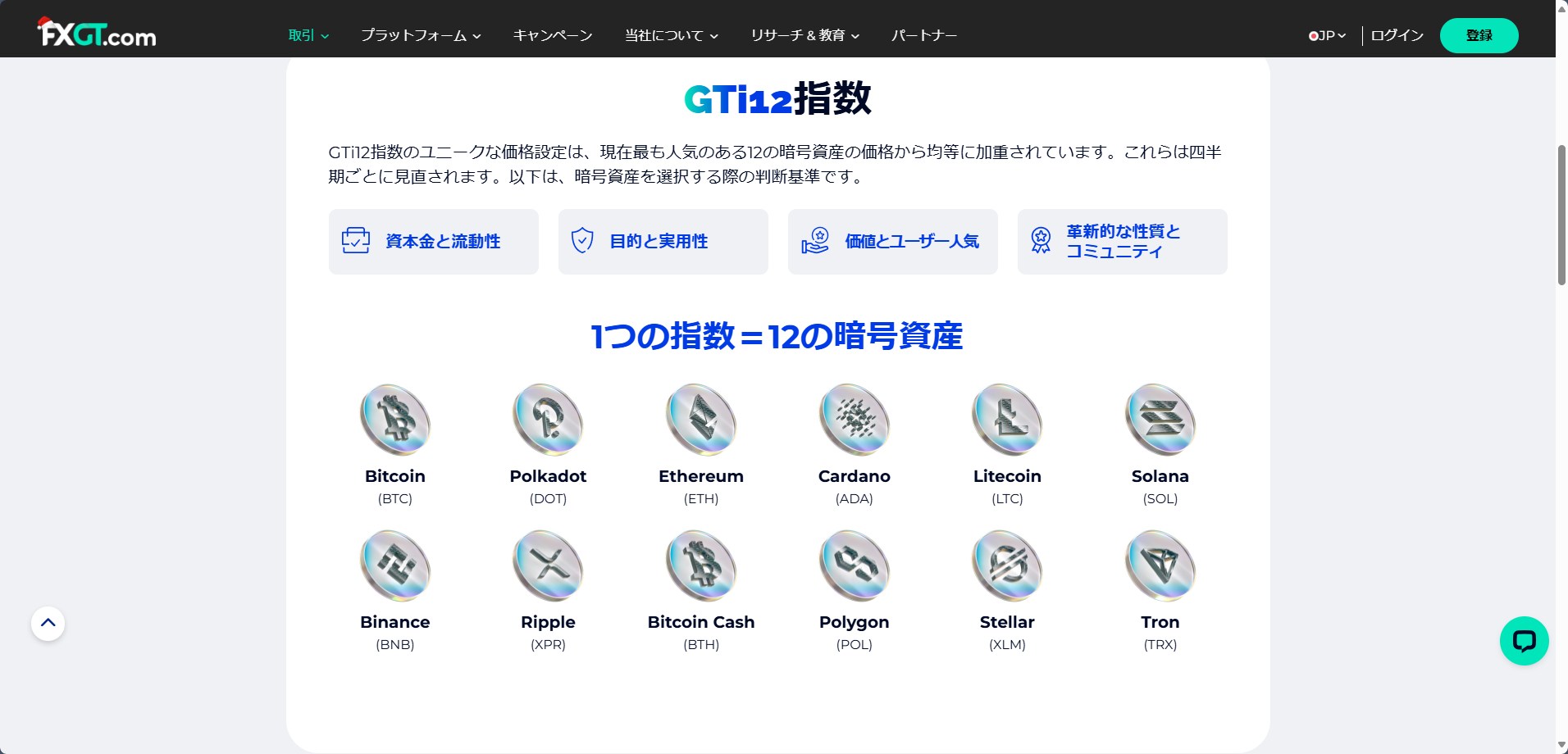
Task: Click the Ripple coin icon
Action: pyautogui.click(x=548, y=565)
